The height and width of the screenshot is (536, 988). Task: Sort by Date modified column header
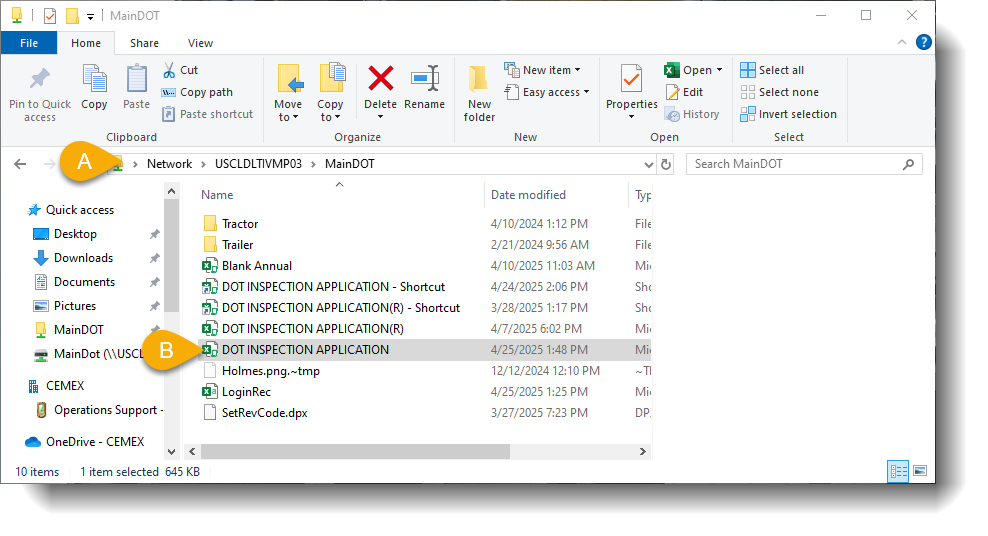(528, 195)
